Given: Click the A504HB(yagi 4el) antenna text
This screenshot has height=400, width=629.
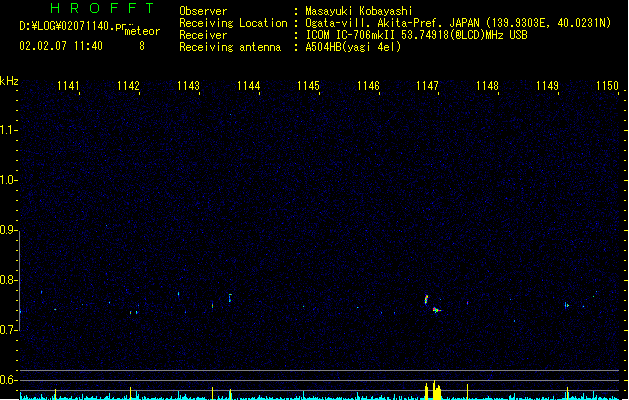Looking at the screenshot, I should pyautogui.click(x=353, y=47).
